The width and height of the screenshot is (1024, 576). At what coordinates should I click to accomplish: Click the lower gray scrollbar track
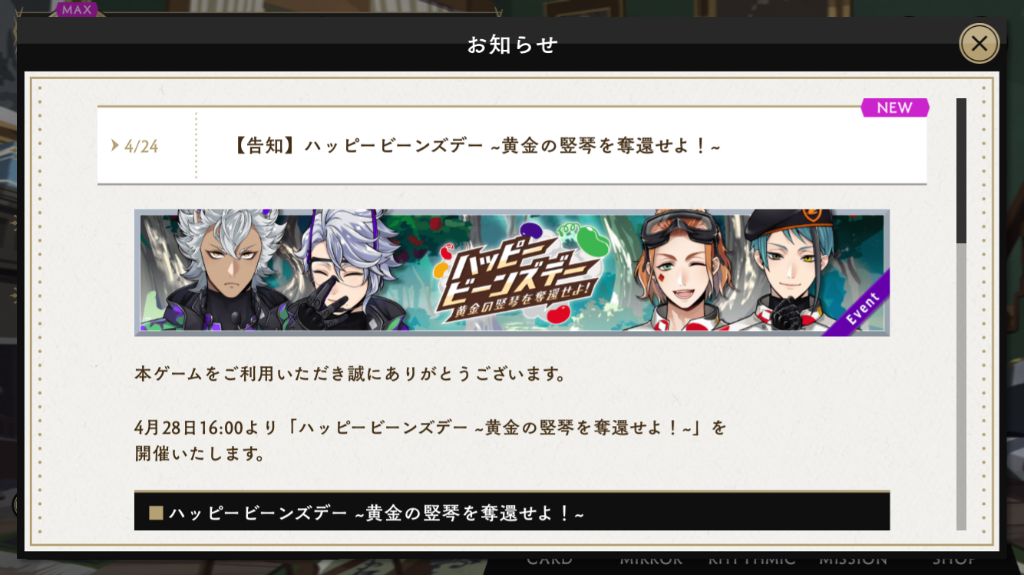(961, 387)
